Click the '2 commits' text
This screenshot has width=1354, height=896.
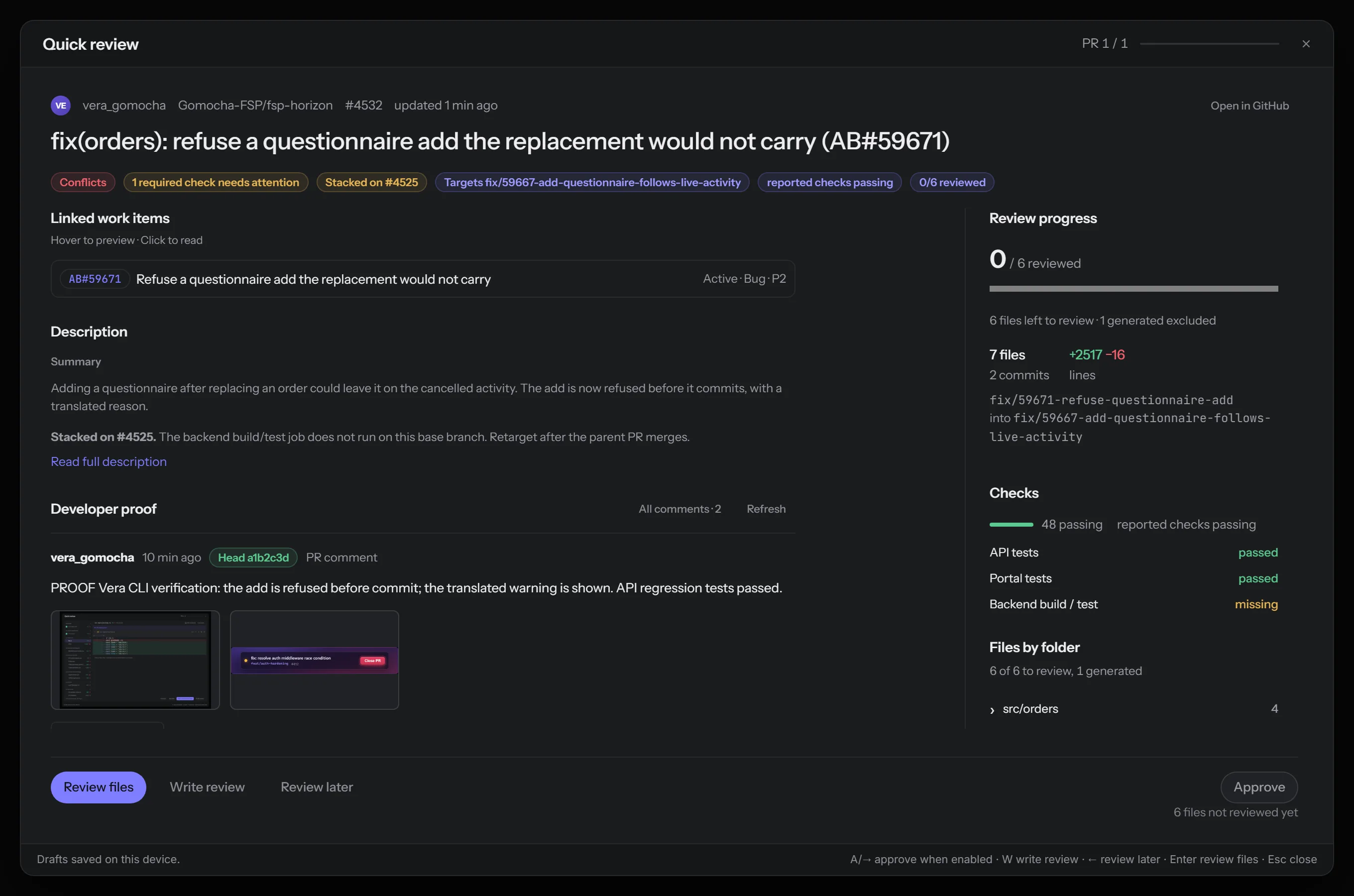pyautogui.click(x=1018, y=375)
